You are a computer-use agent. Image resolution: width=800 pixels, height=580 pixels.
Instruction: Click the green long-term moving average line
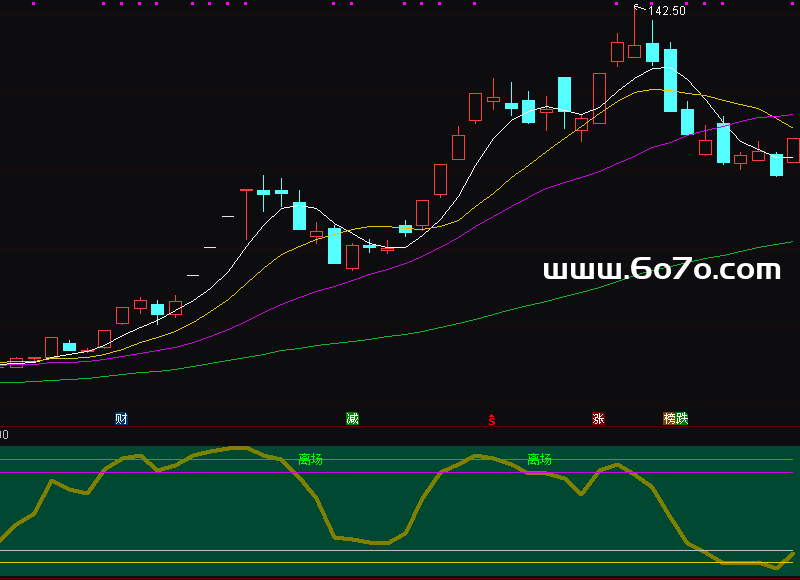[x=500, y=312]
